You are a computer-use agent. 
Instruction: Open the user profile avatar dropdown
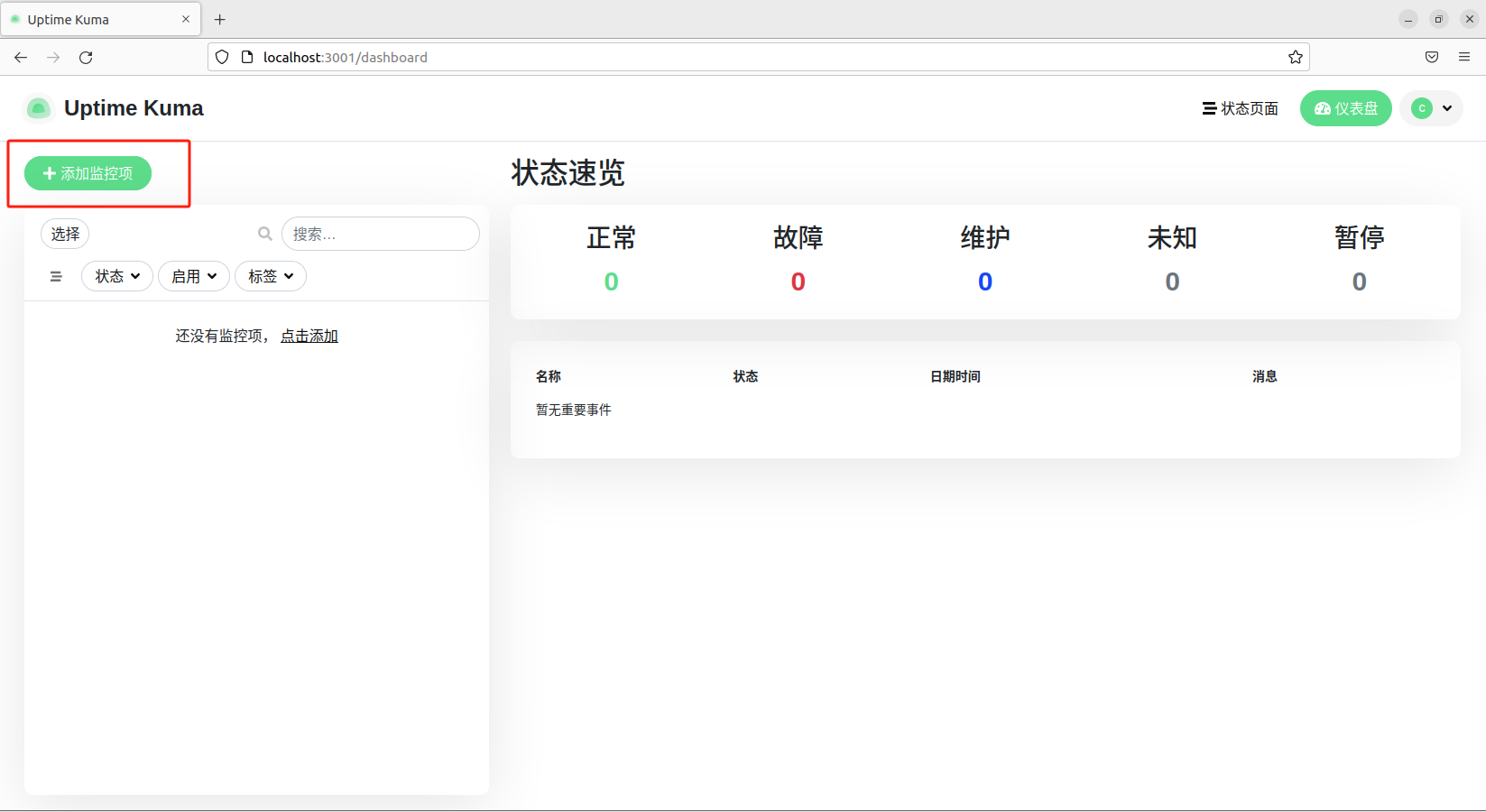pyautogui.click(x=1431, y=108)
